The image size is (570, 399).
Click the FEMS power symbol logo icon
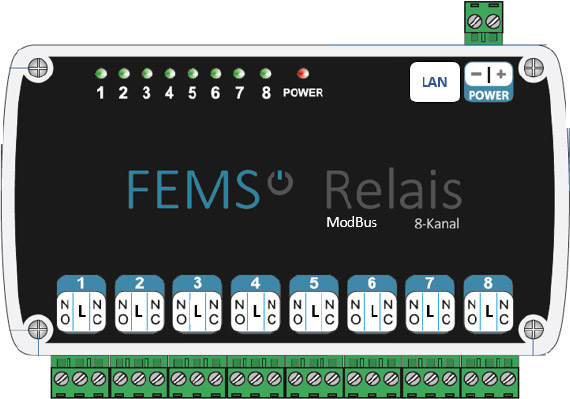[x=280, y=182]
